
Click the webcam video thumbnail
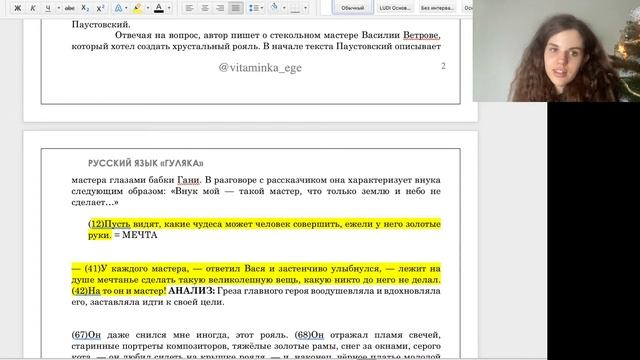pos(556,51)
